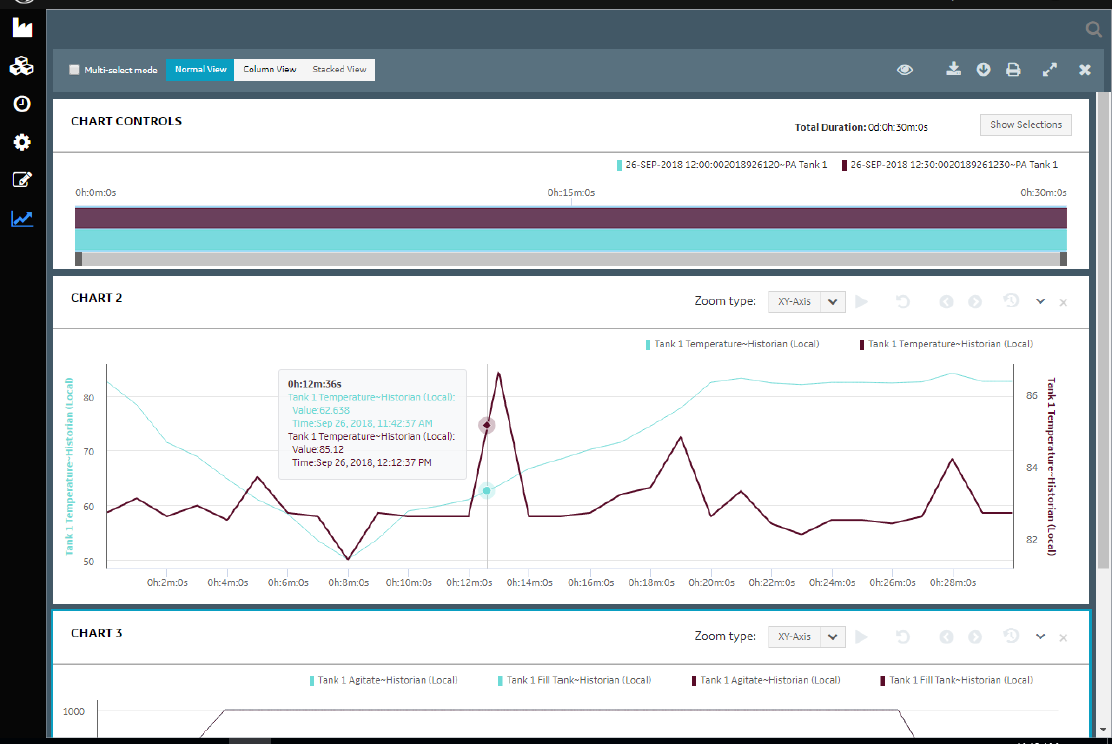Toggle visibility with the eye icon
Viewport: 1112px width, 744px height.
coord(905,70)
